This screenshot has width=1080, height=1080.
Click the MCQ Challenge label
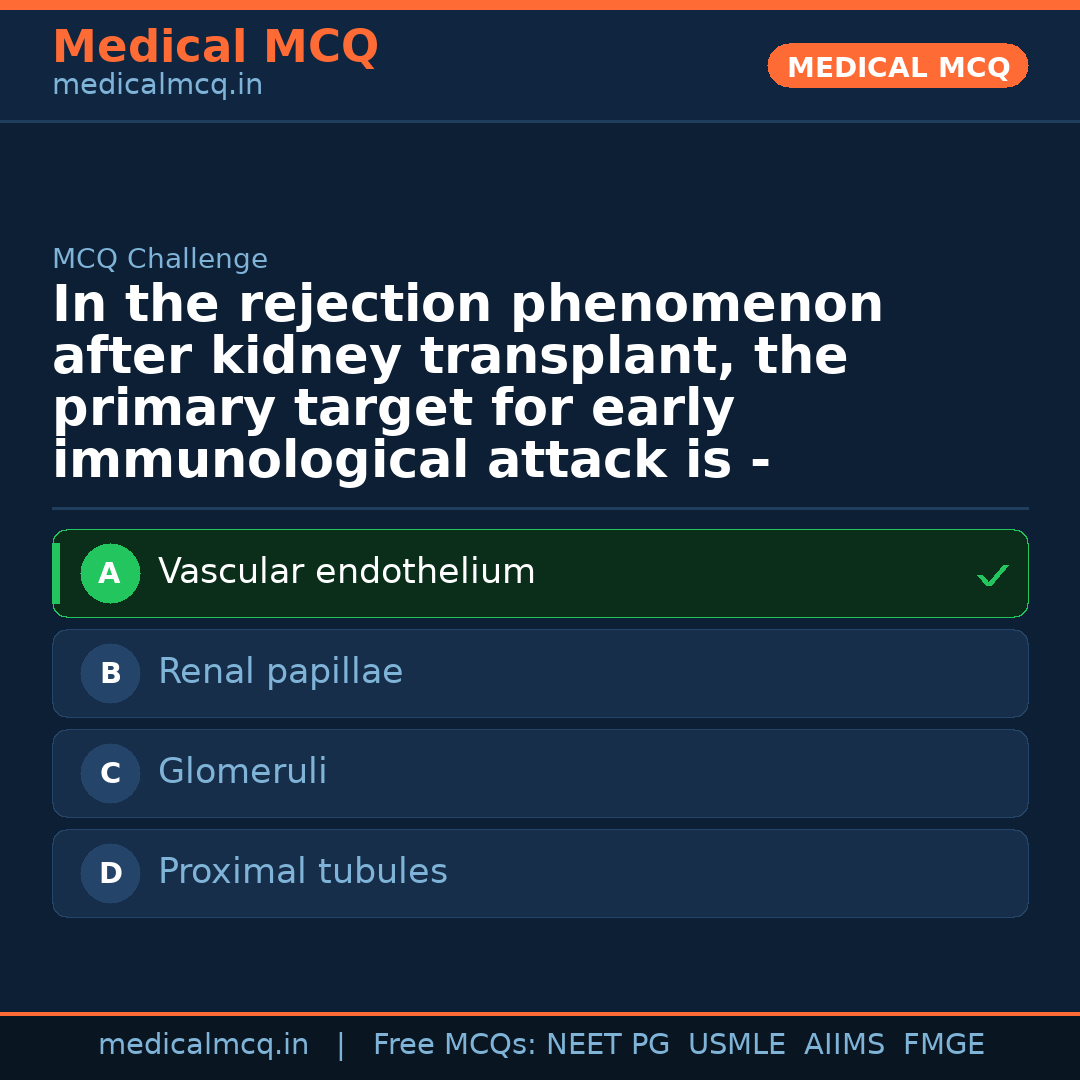(x=160, y=260)
